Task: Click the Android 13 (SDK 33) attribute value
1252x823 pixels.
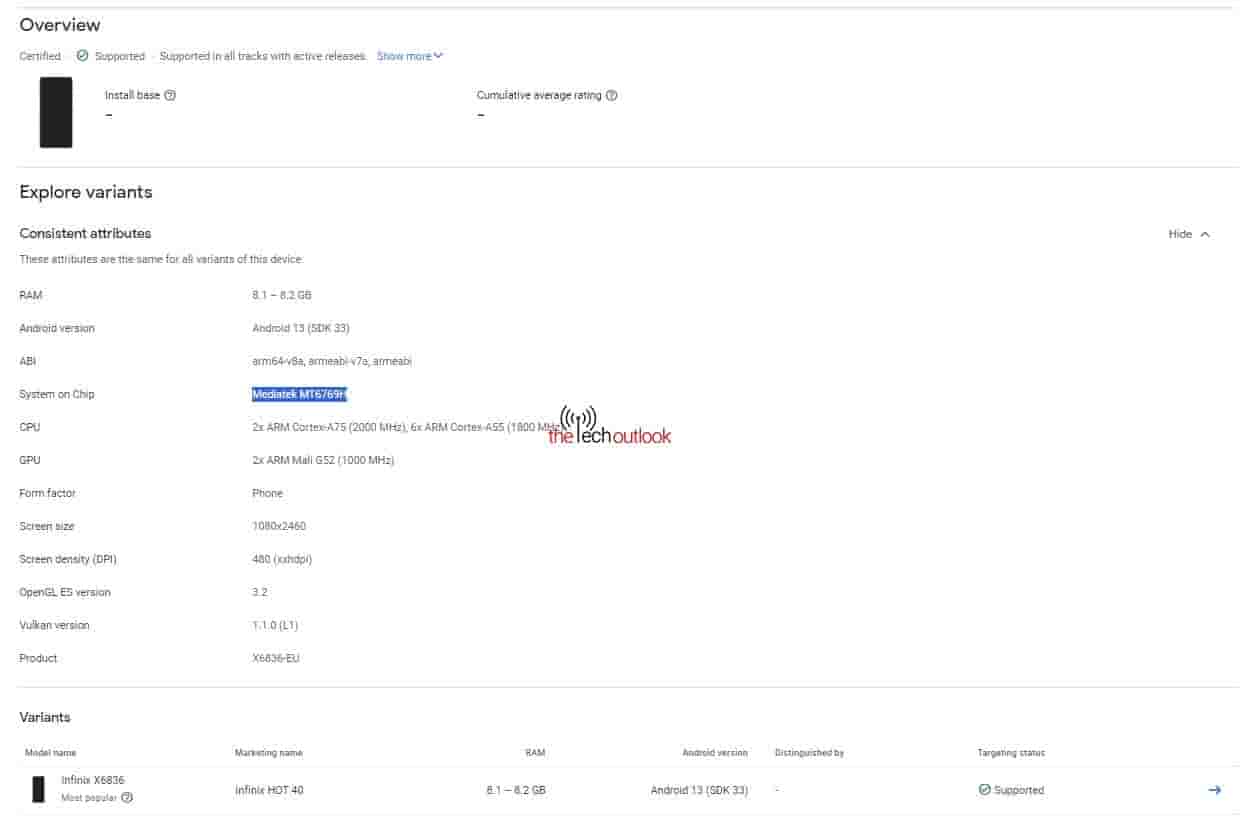Action: [x=300, y=328]
